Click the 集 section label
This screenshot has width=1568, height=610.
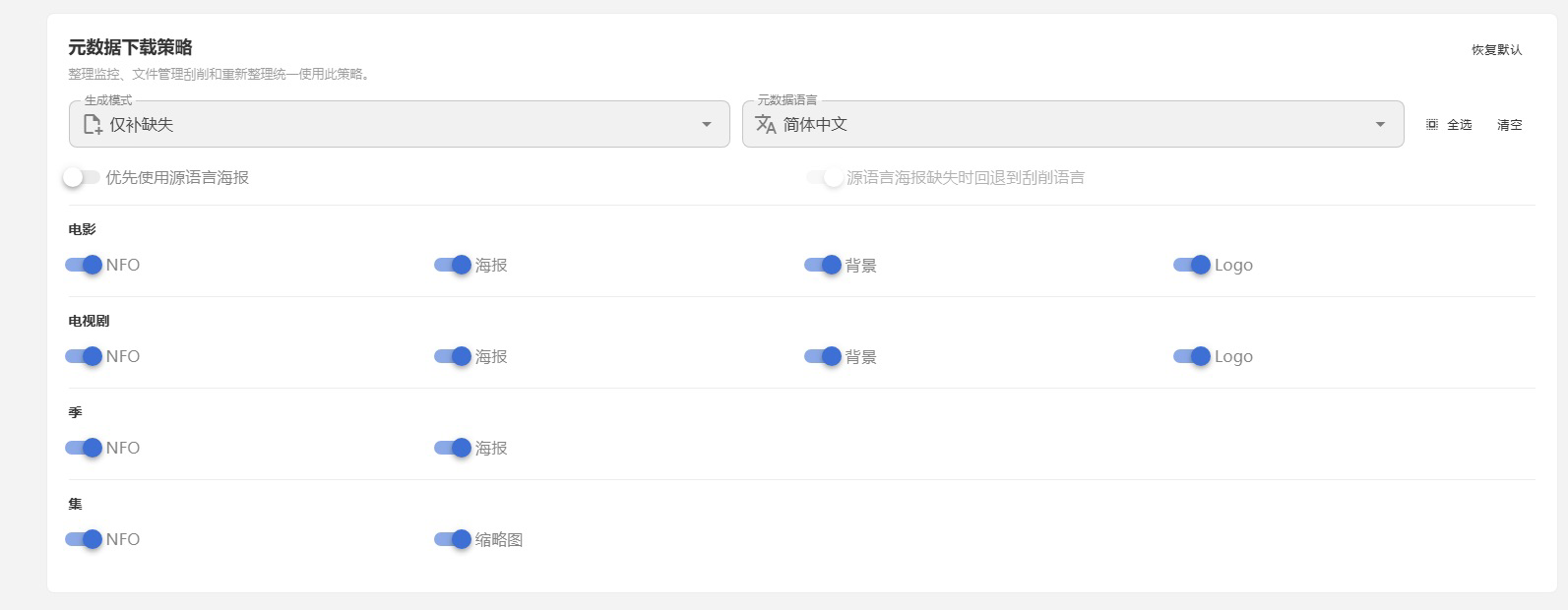click(x=75, y=504)
